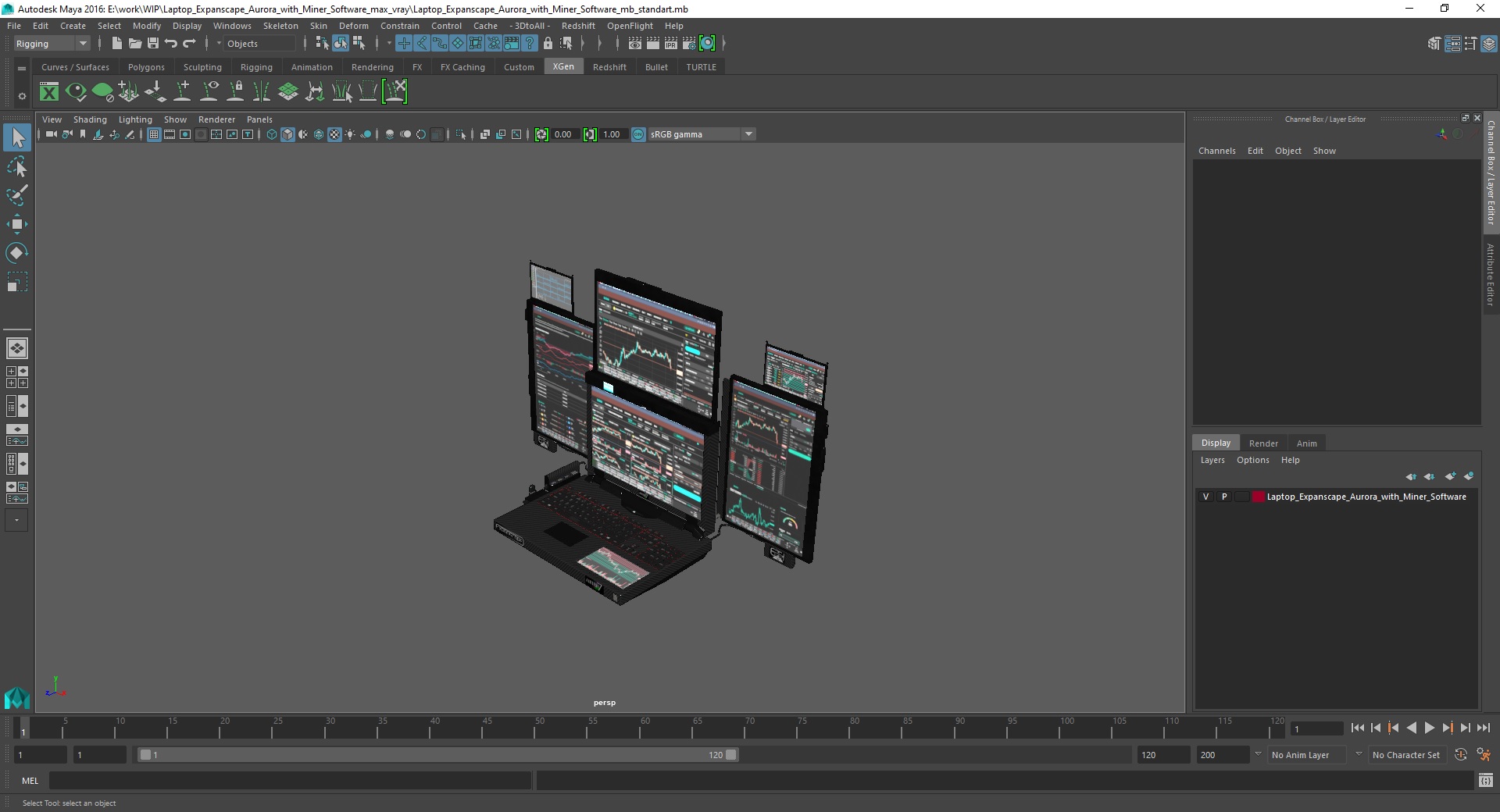The height and width of the screenshot is (812, 1500).
Task: Toggle wireframe shading in viewport
Action: pos(272,134)
